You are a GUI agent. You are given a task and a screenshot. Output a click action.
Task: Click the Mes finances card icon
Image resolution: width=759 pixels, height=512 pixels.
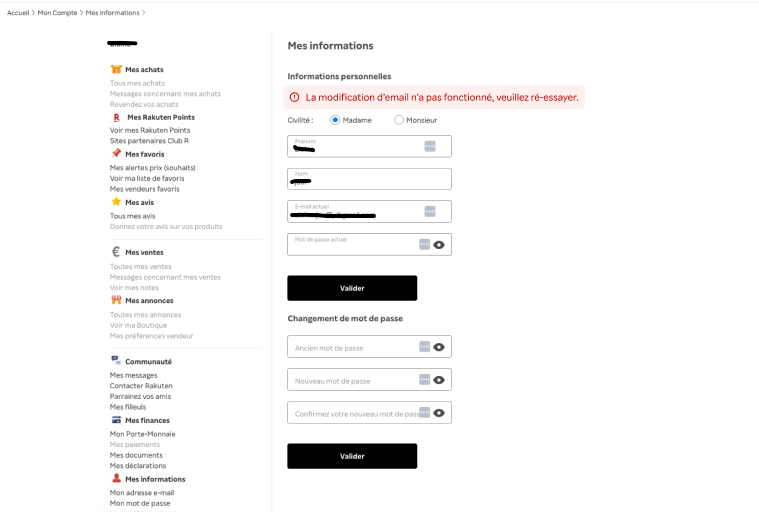click(x=116, y=420)
